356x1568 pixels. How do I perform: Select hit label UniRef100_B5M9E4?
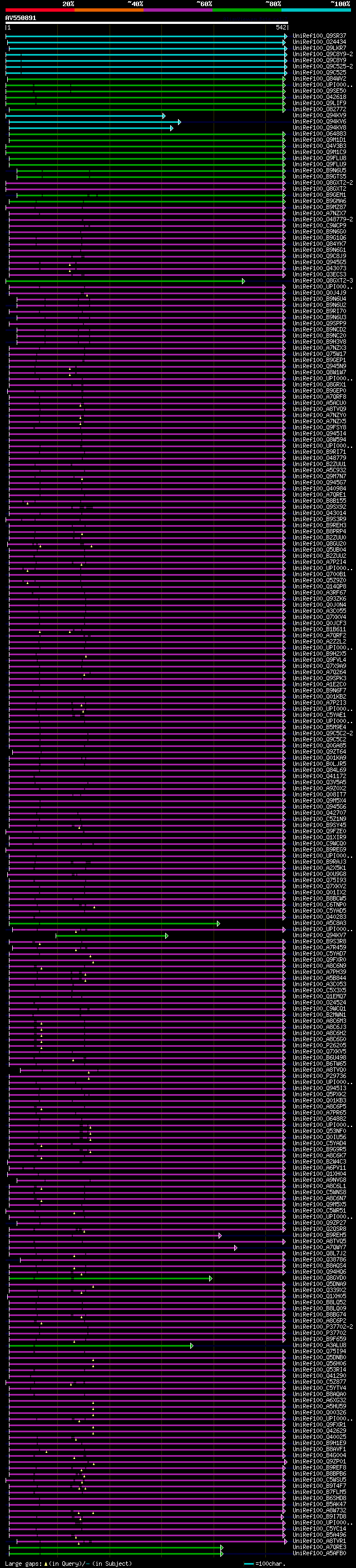319,728
